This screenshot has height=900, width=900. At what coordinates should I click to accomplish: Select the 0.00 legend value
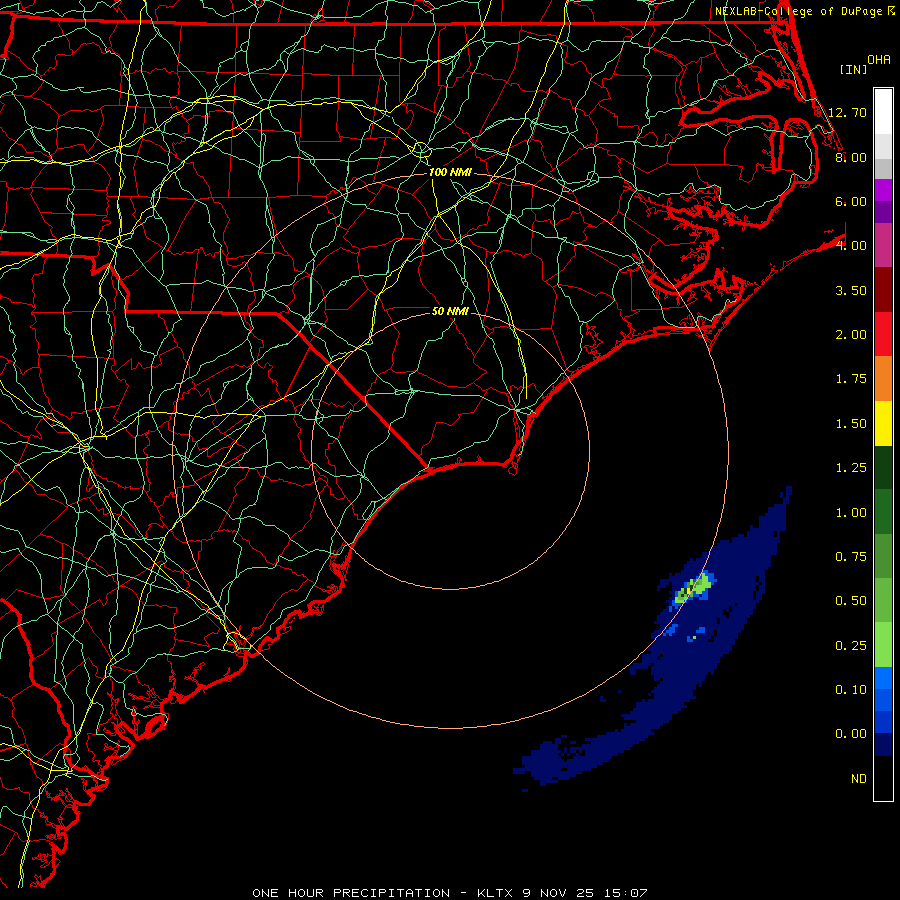coord(851,734)
